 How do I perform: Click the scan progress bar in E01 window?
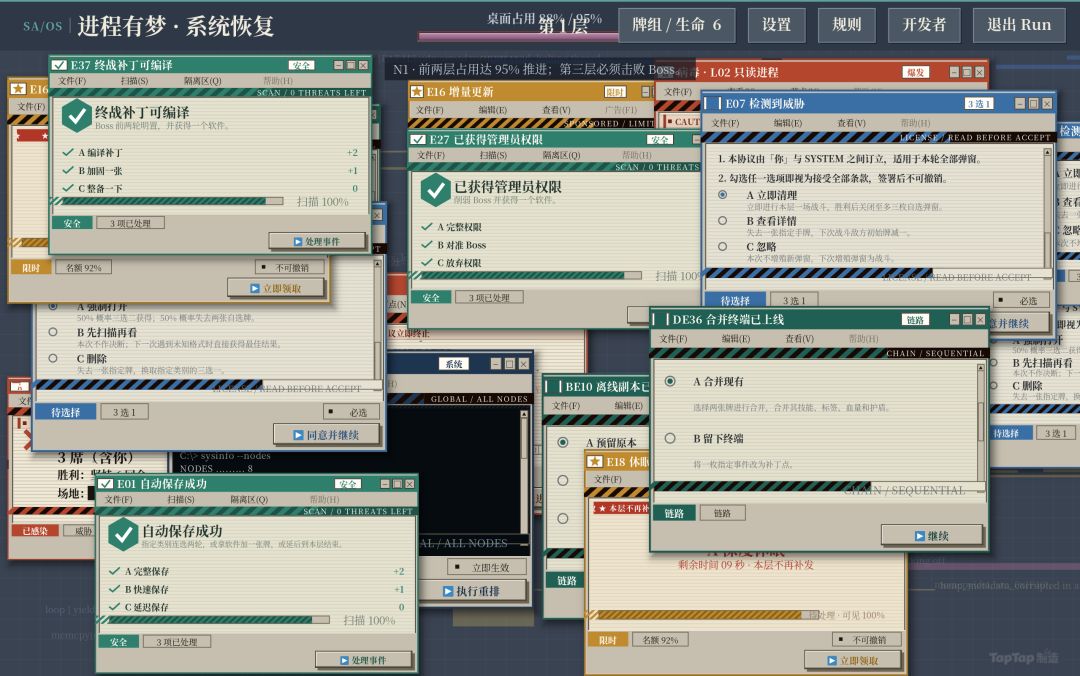[216, 619]
